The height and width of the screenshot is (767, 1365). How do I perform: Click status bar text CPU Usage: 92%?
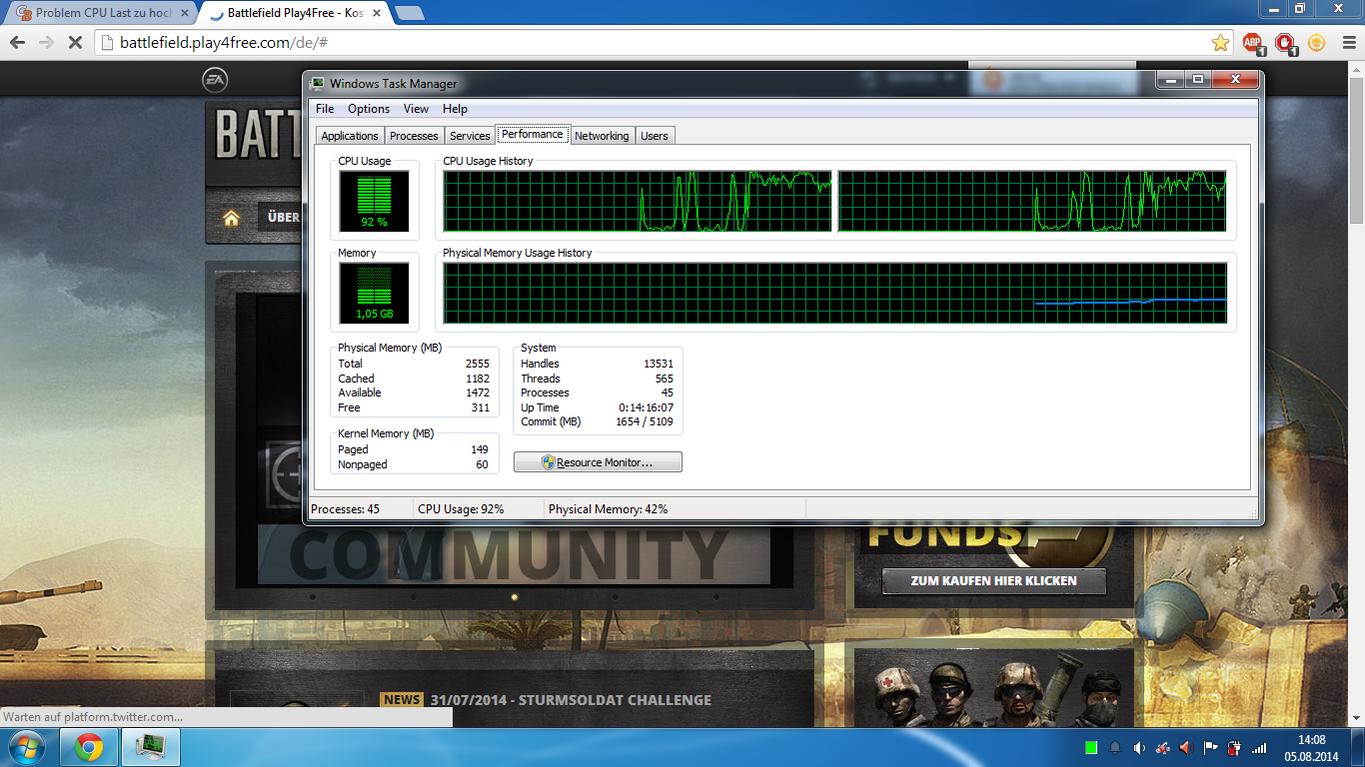[461, 509]
